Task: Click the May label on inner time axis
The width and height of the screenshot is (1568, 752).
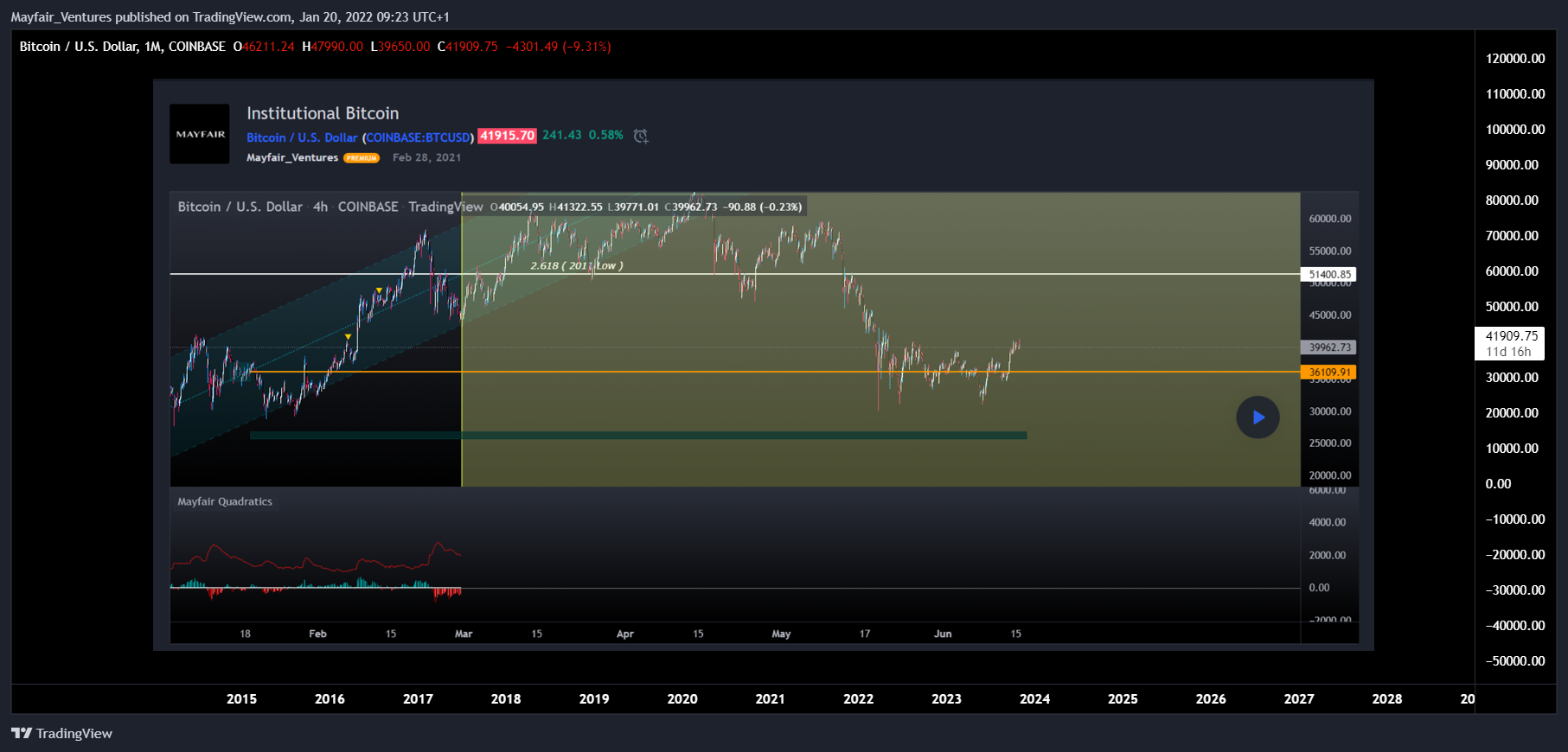Action: (781, 634)
